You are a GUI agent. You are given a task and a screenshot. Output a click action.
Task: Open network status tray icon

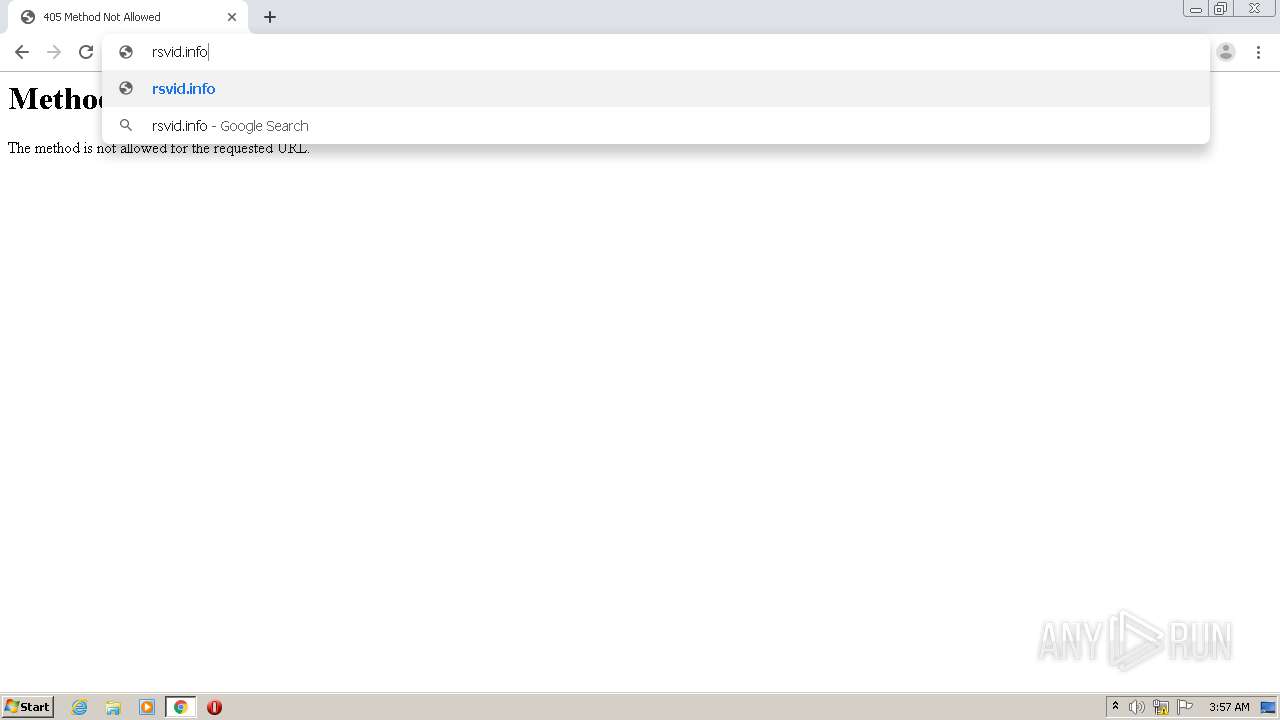click(x=1161, y=707)
